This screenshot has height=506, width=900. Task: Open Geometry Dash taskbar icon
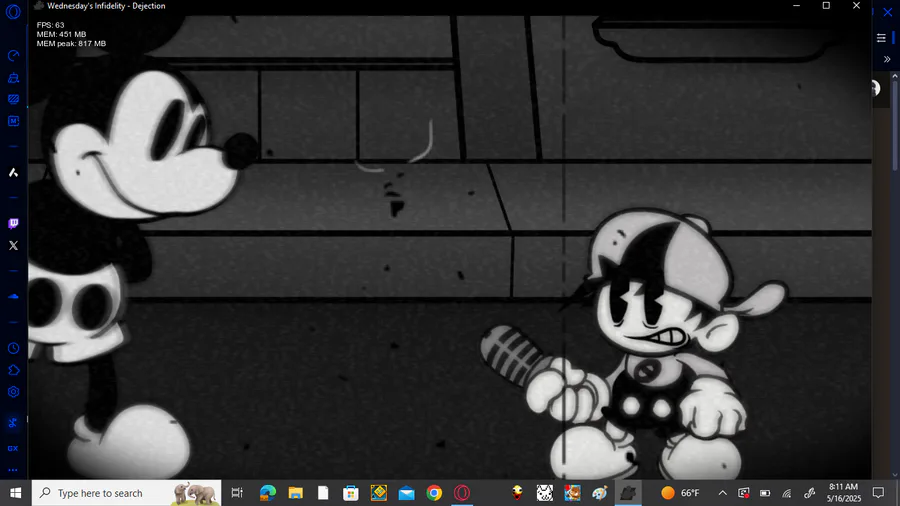pos(379,493)
